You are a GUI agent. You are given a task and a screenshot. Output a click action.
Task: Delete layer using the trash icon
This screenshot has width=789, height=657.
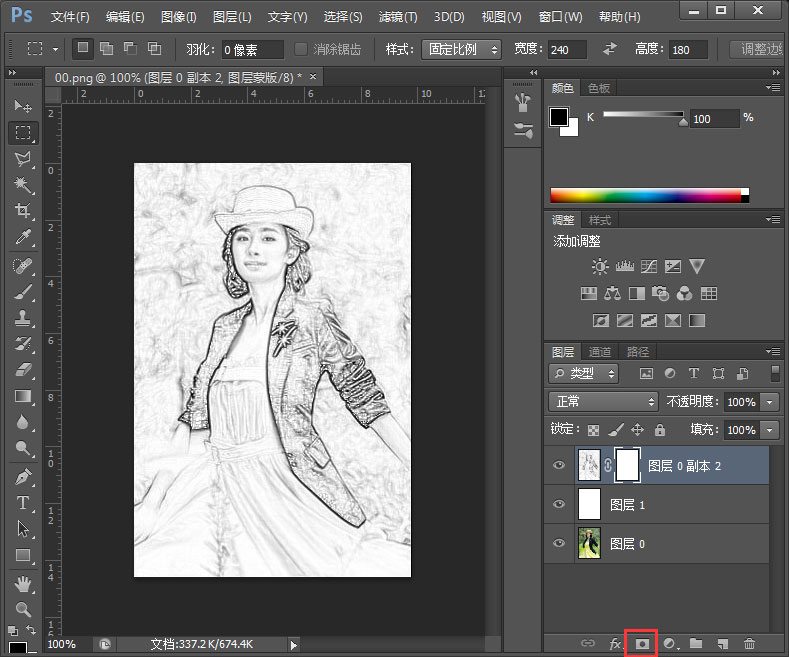(749, 643)
